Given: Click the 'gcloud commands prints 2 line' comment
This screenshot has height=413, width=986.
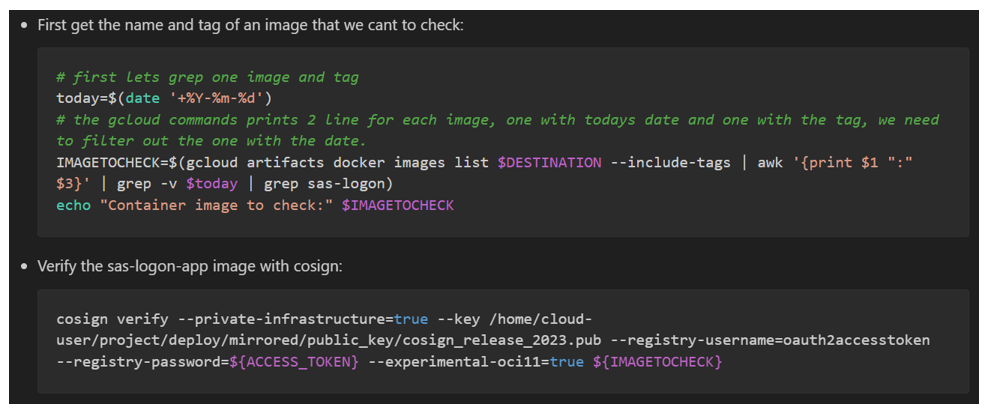Looking at the screenshot, I should (300, 120).
